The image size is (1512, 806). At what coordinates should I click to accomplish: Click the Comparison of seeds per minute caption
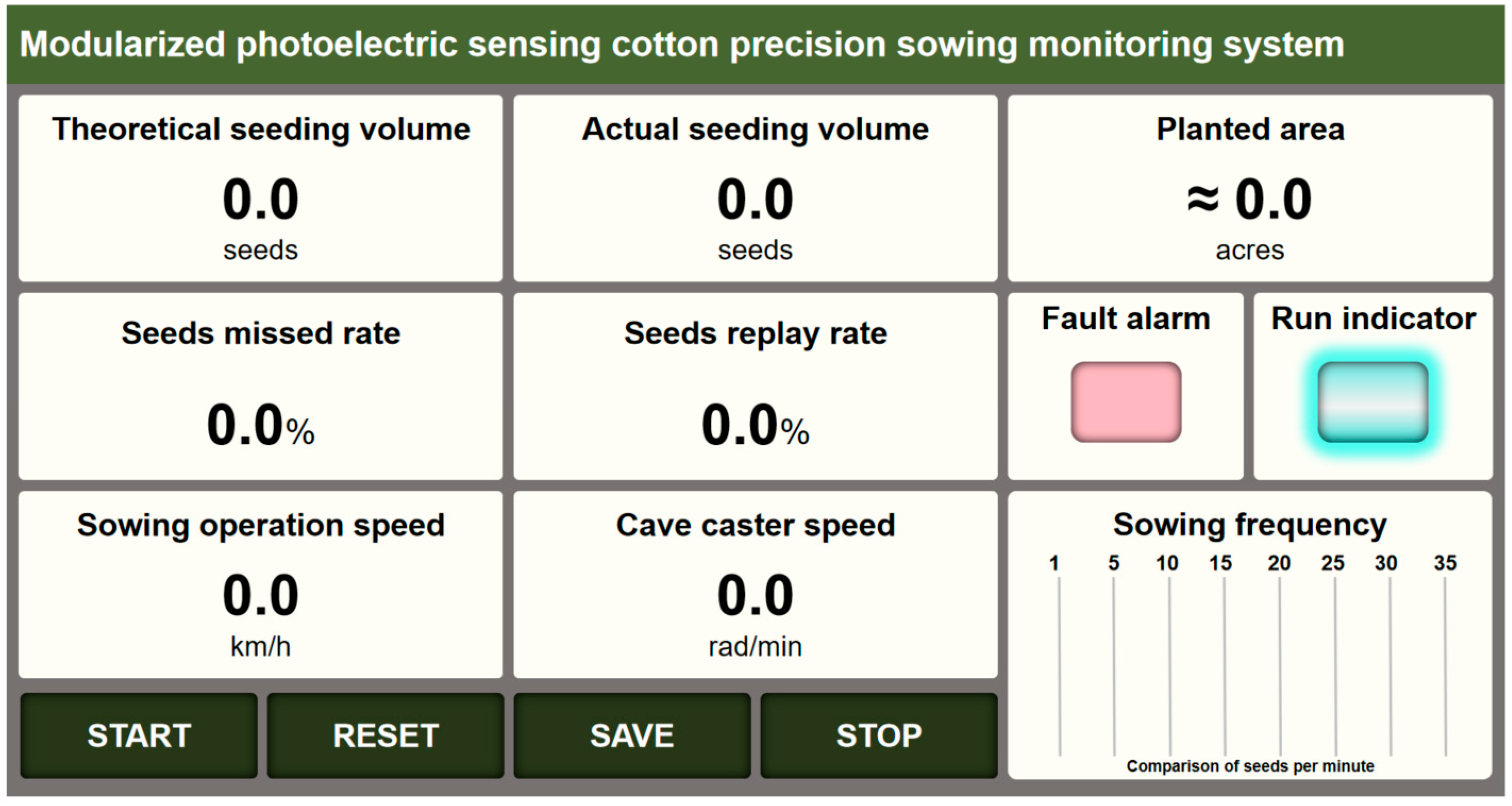pyautogui.click(x=1250, y=766)
